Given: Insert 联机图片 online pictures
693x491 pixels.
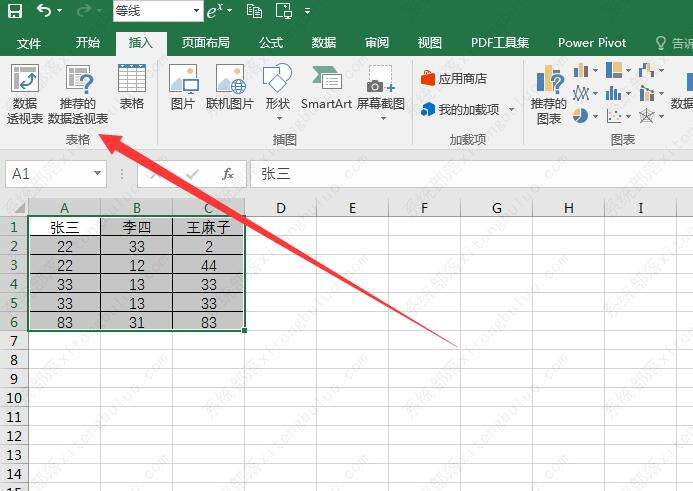Looking at the screenshot, I should (x=230, y=88).
